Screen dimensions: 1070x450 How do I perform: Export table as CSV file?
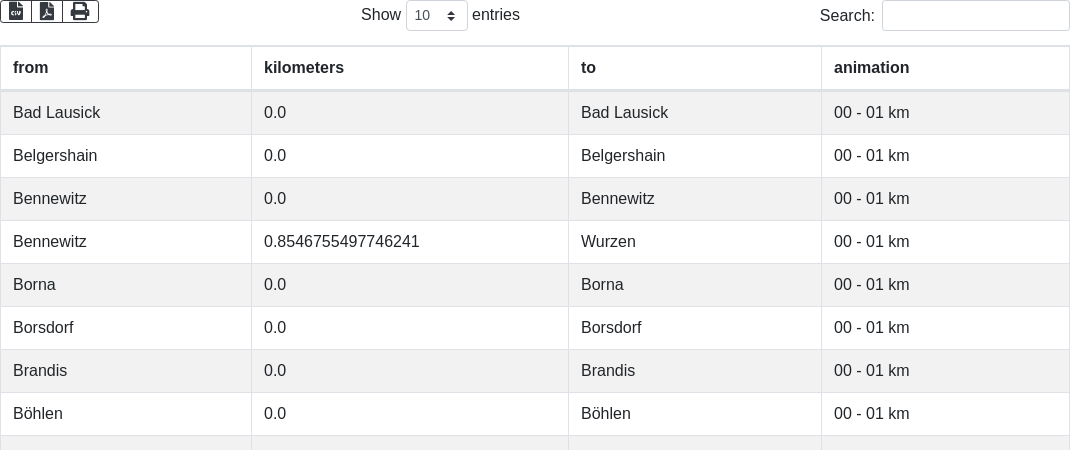tap(16, 11)
